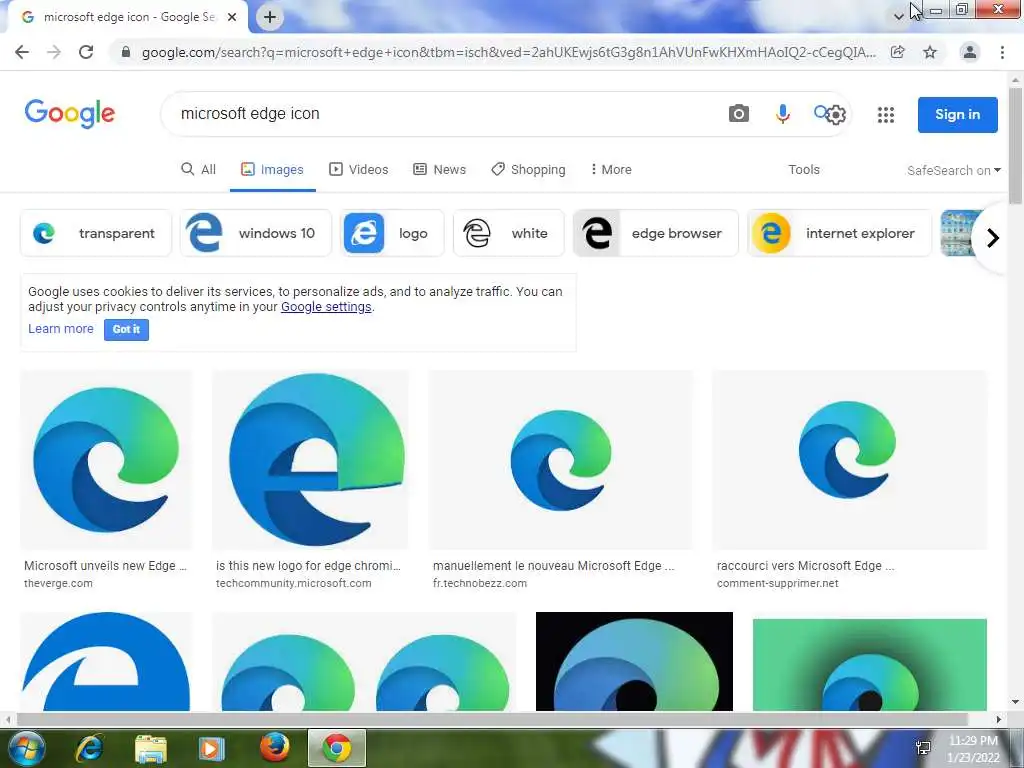This screenshot has width=1024, height=768.
Task: Click the browser forward arrow
Action: (x=54, y=52)
